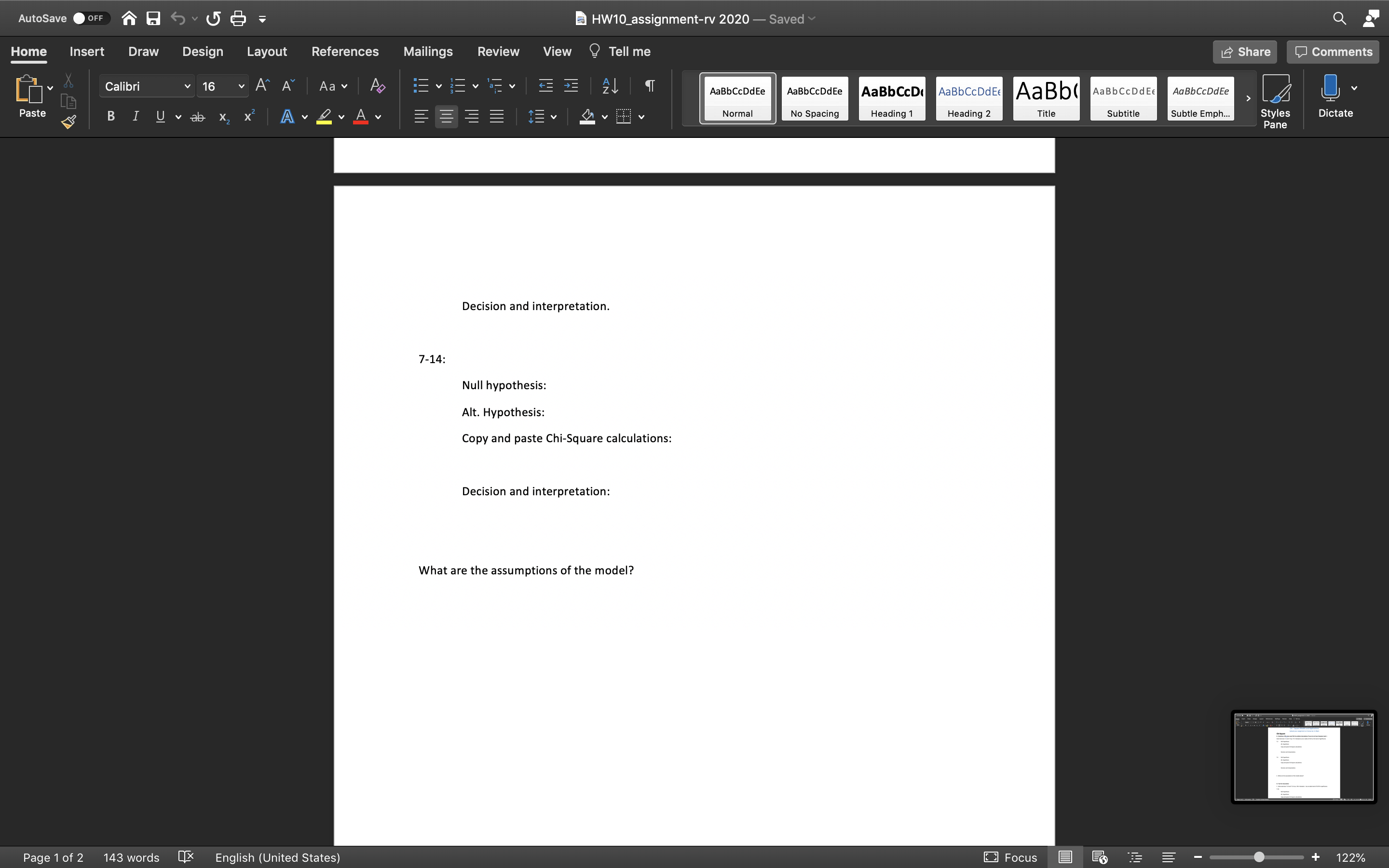Click the Underline formatting icon
Image resolution: width=1389 pixels, height=868 pixels.
[160, 117]
